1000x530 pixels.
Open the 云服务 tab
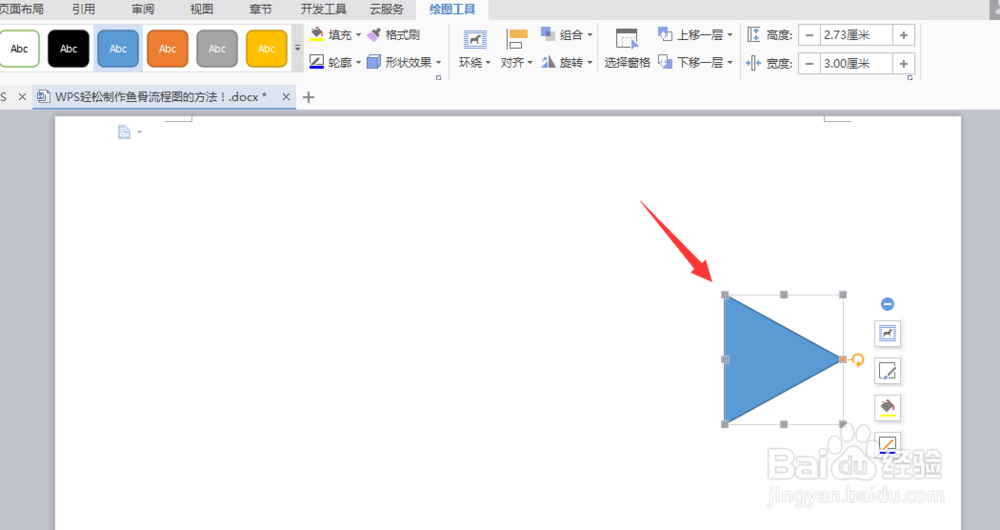pyautogui.click(x=386, y=10)
